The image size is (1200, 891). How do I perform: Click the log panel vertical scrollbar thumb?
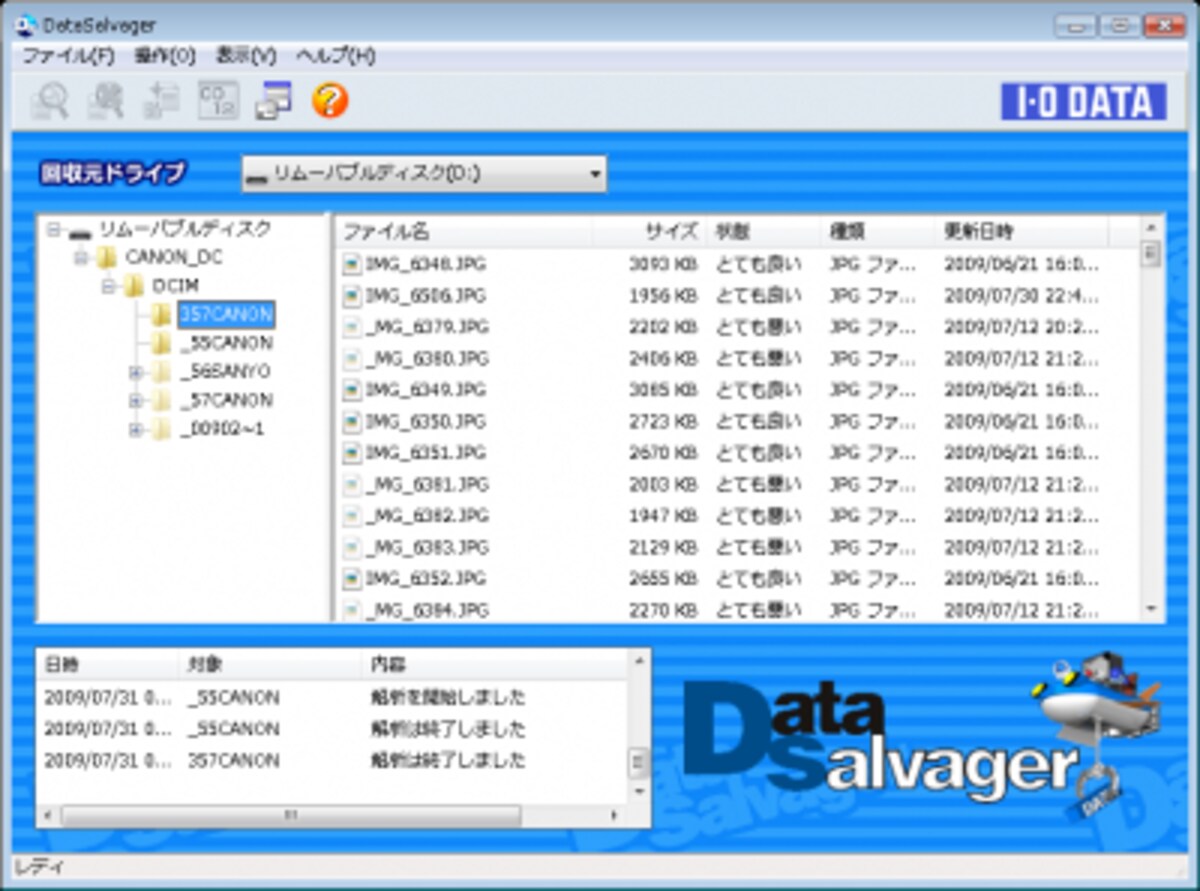tap(638, 764)
